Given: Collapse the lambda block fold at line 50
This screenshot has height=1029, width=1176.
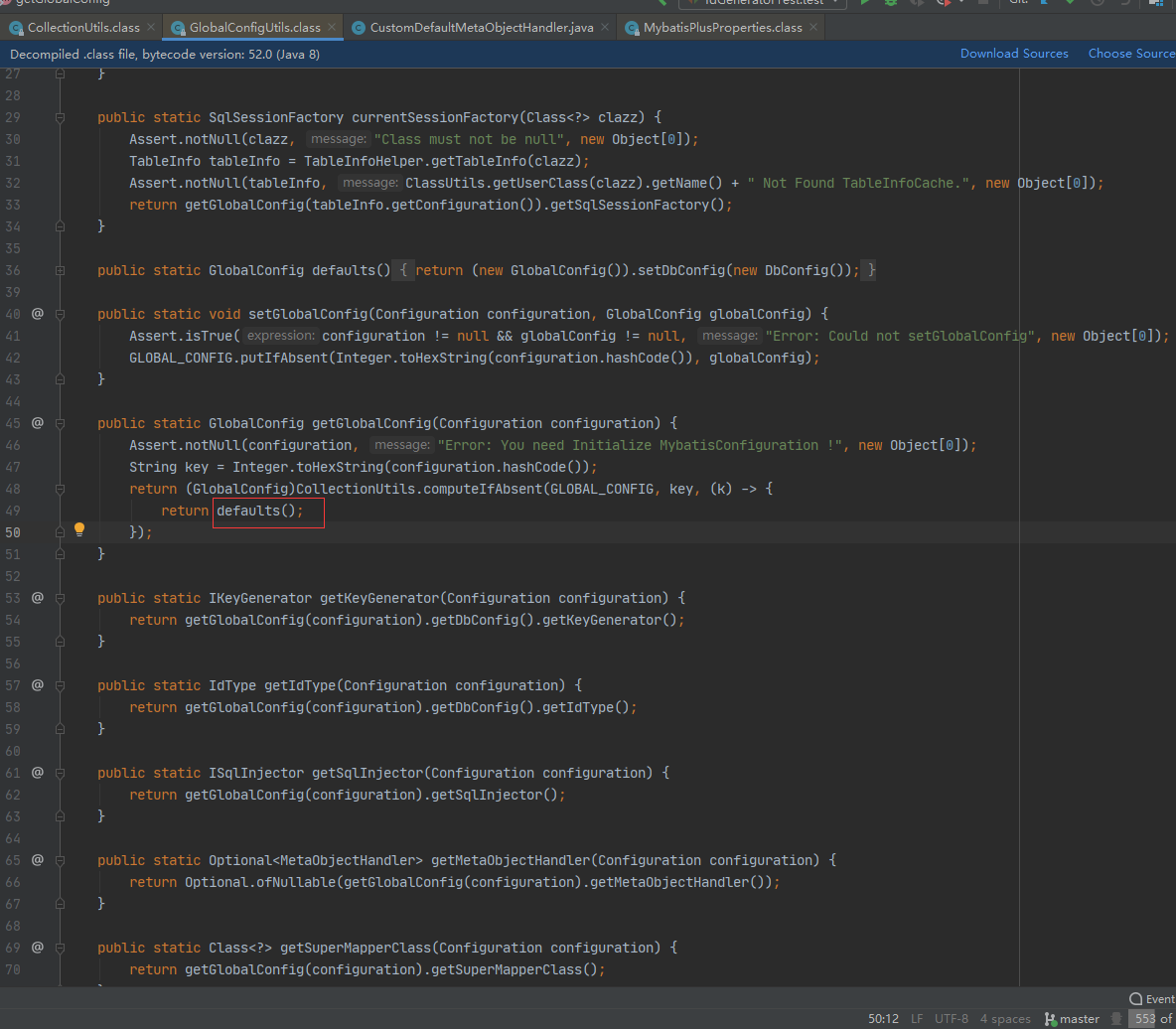Looking at the screenshot, I should coord(61,532).
